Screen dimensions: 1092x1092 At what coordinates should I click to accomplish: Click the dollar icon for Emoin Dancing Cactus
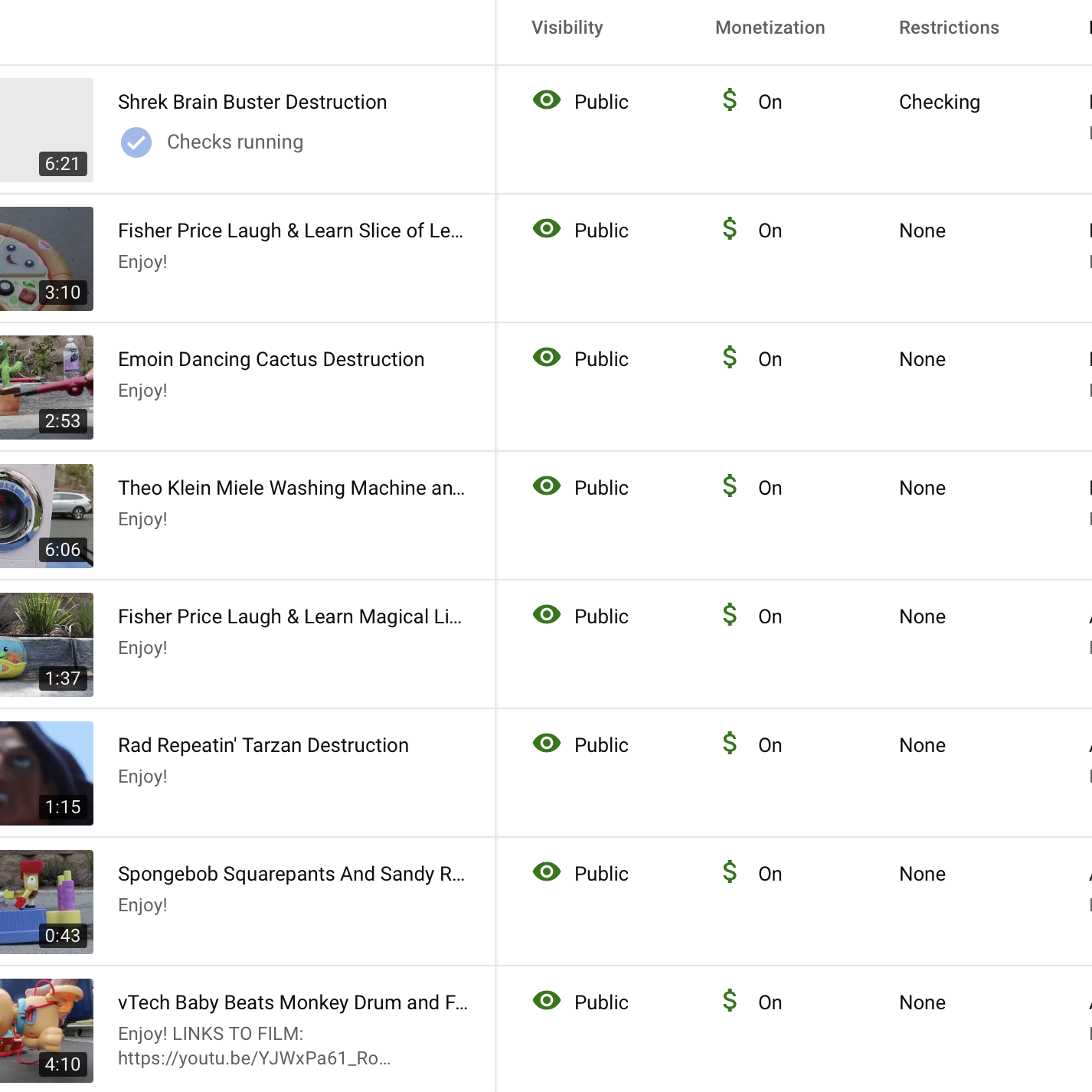730,357
